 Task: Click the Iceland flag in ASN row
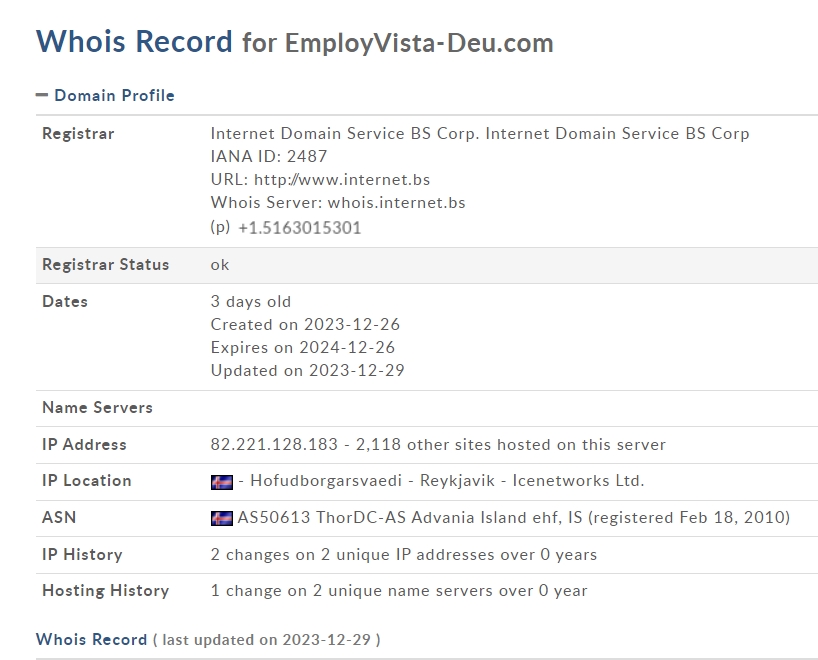(x=222, y=519)
